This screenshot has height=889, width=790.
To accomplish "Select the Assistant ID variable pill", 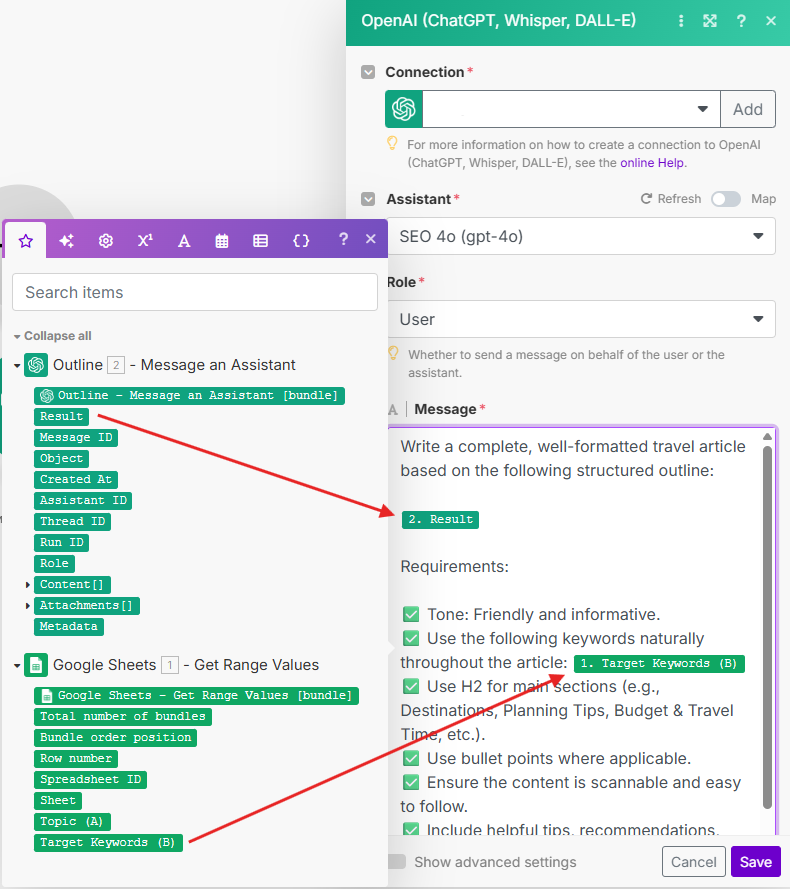I will click(x=83, y=500).
